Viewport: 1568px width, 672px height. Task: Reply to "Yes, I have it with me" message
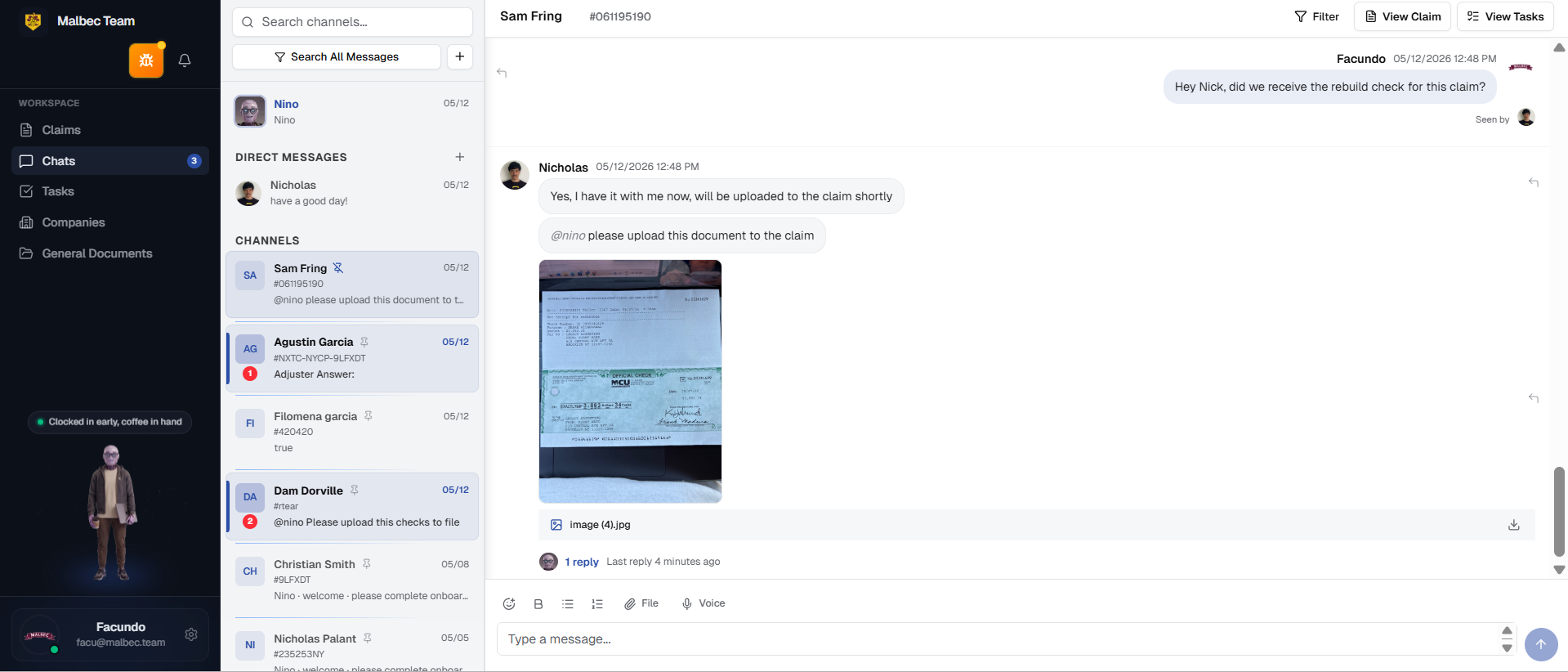[x=1534, y=182]
